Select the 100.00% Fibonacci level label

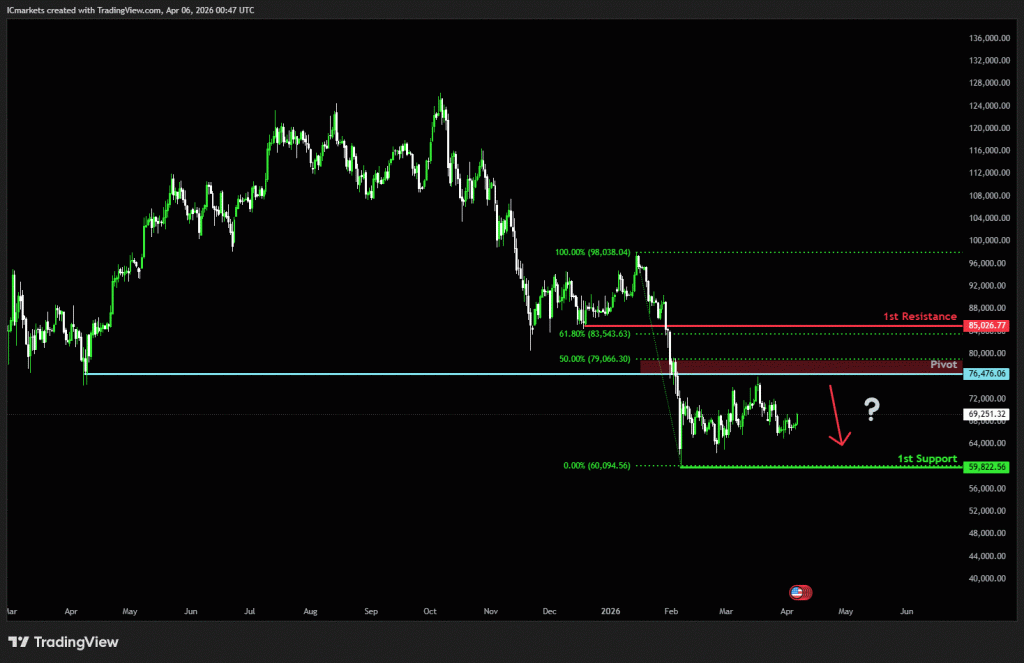click(x=592, y=252)
